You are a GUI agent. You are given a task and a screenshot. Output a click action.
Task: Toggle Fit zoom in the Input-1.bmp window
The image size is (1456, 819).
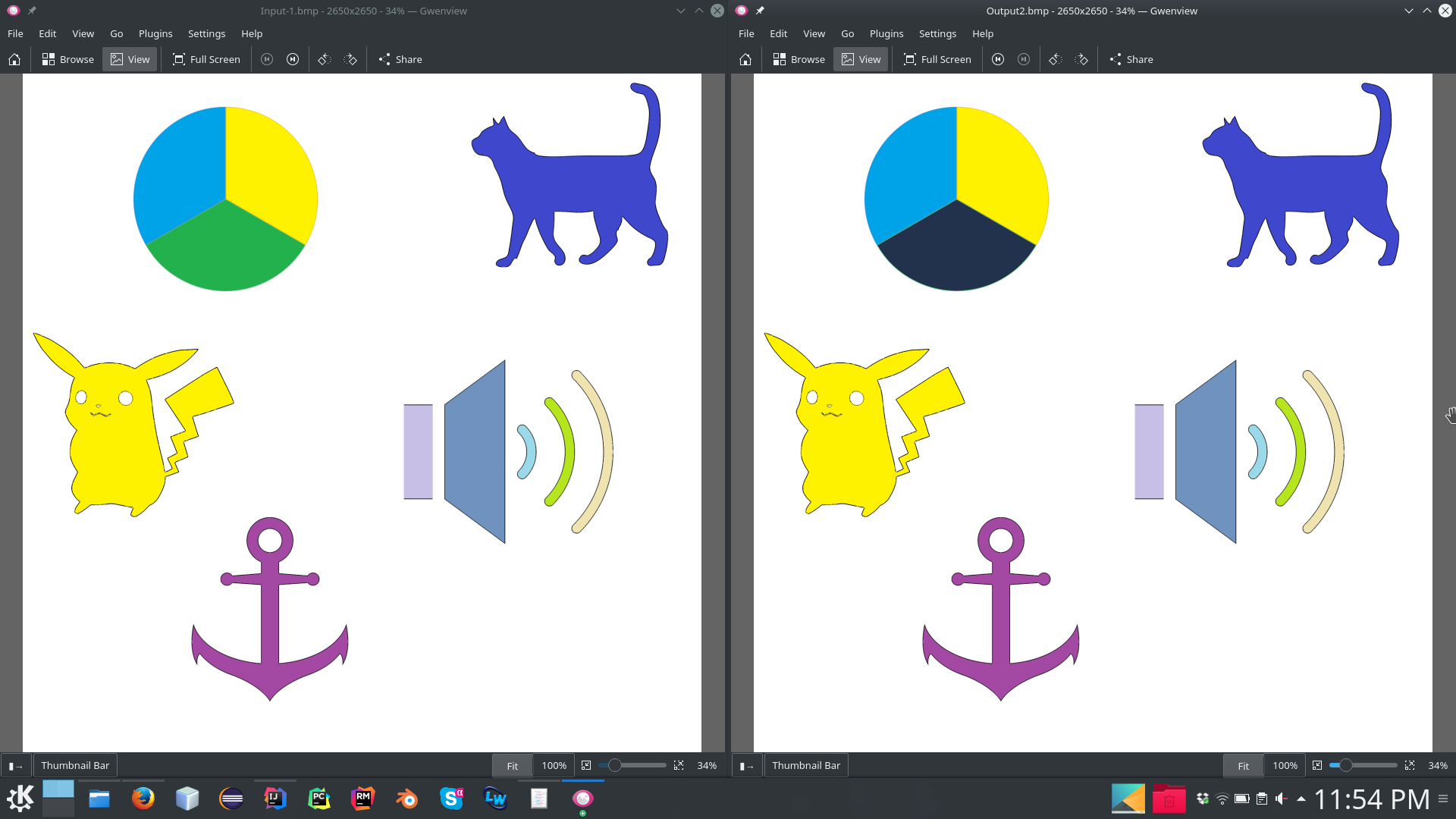(513, 766)
